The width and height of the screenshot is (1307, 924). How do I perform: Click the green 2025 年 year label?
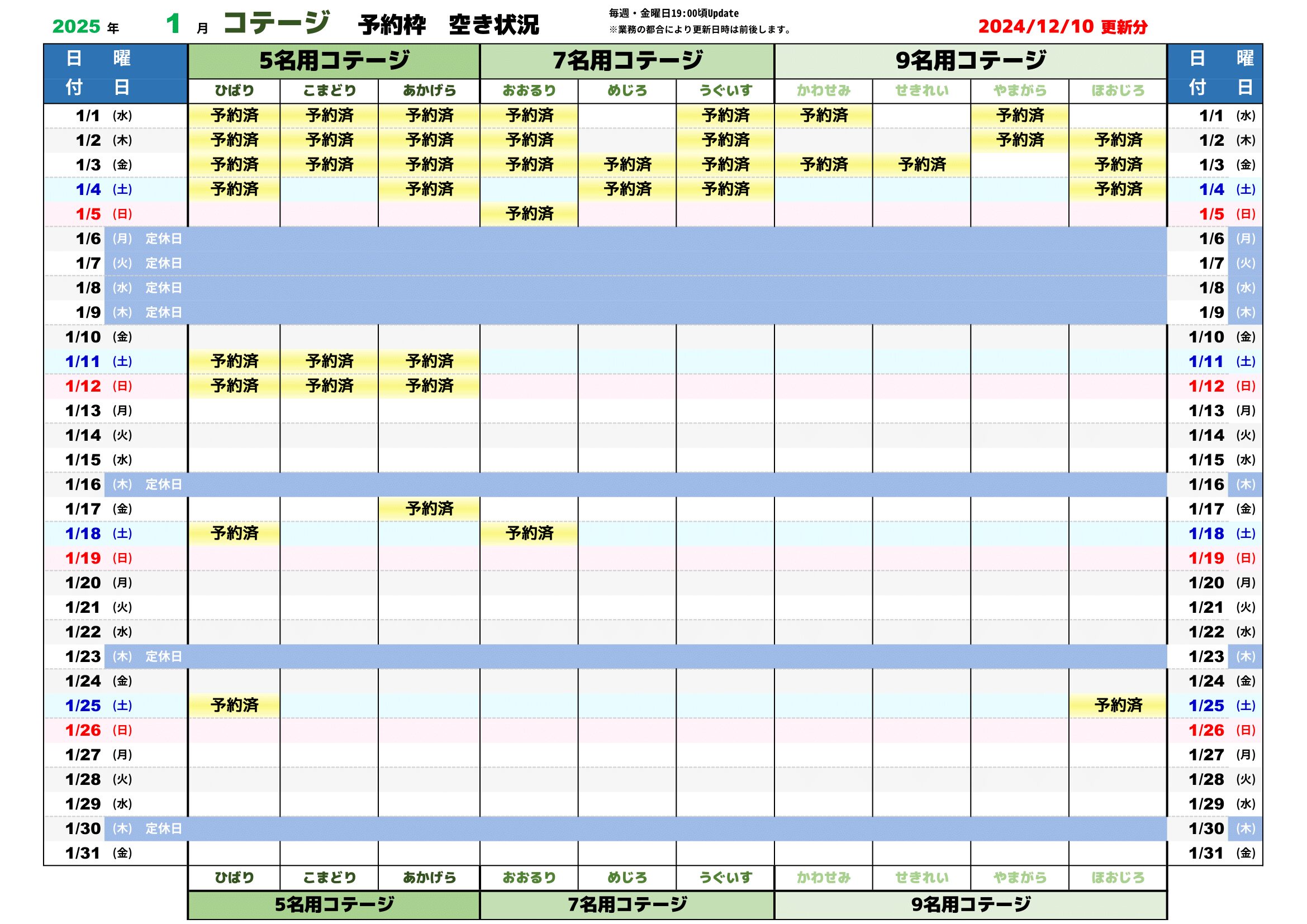85,27
